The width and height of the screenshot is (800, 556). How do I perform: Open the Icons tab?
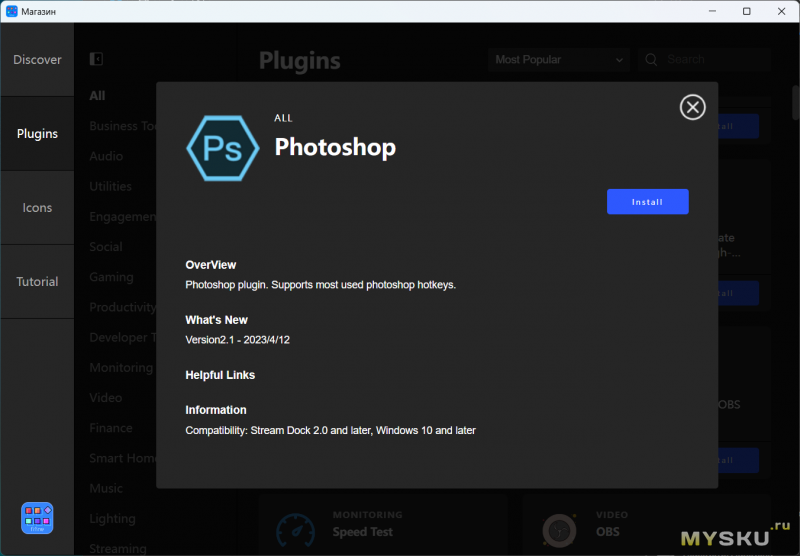(37, 208)
